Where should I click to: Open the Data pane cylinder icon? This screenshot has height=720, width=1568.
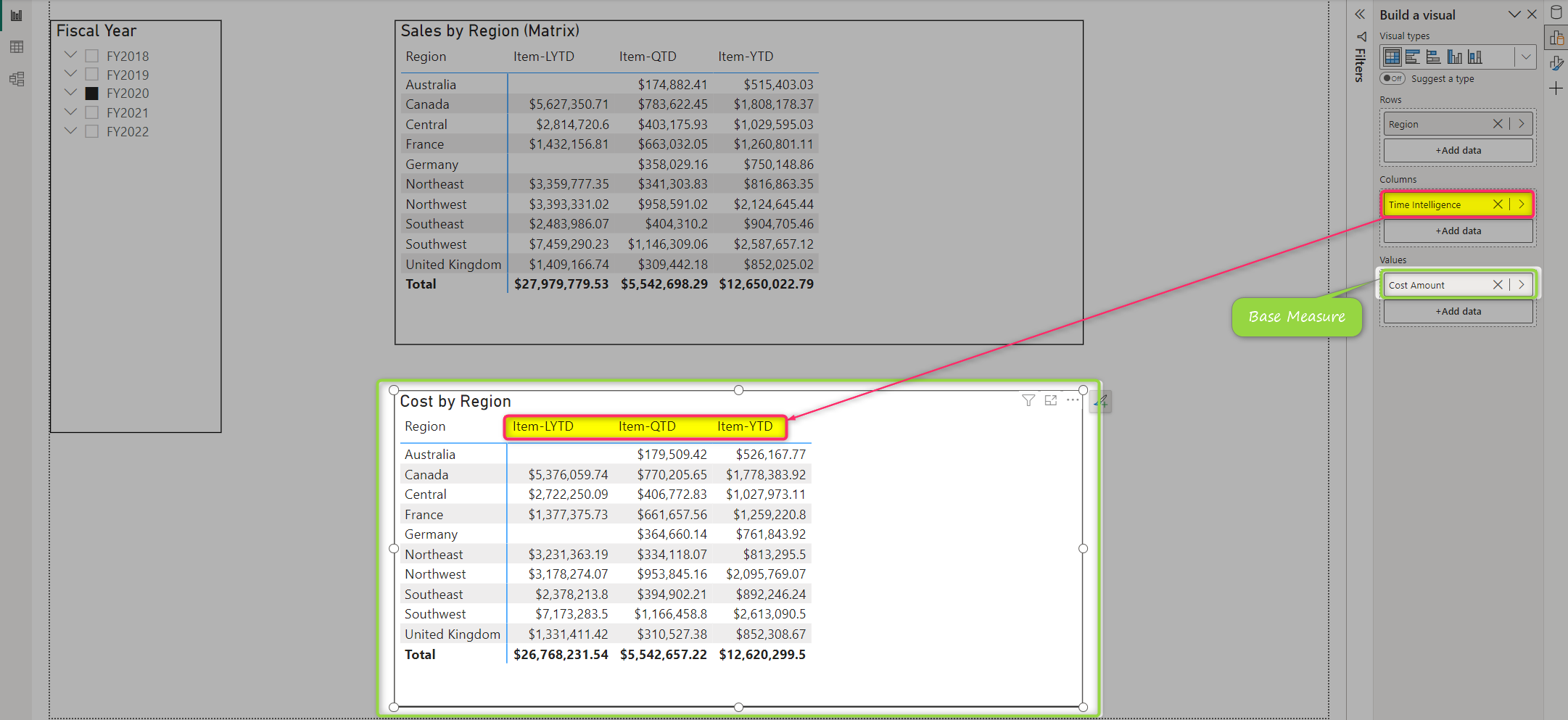pyautogui.click(x=1556, y=13)
